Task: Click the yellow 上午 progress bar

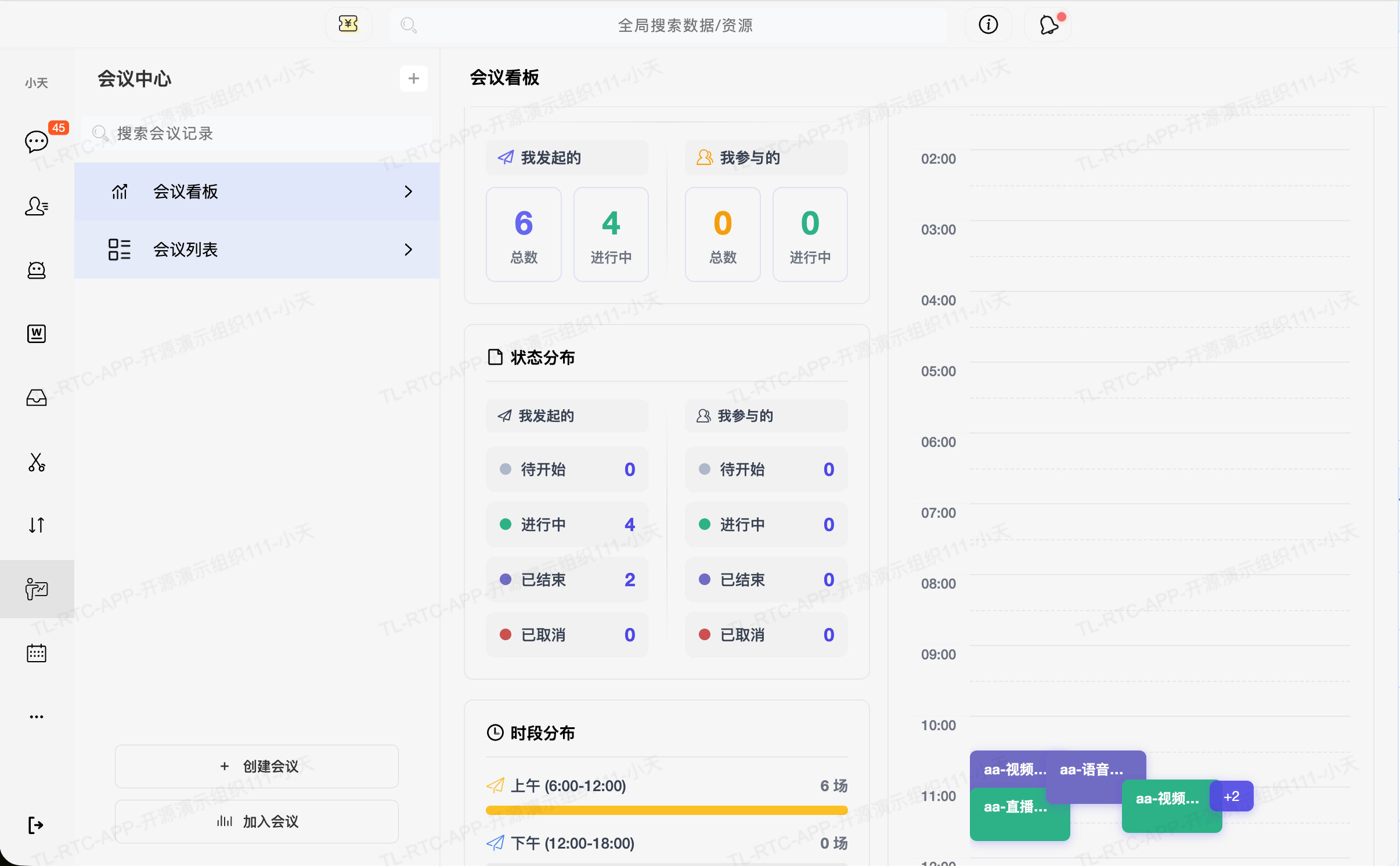Action: [x=666, y=810]
